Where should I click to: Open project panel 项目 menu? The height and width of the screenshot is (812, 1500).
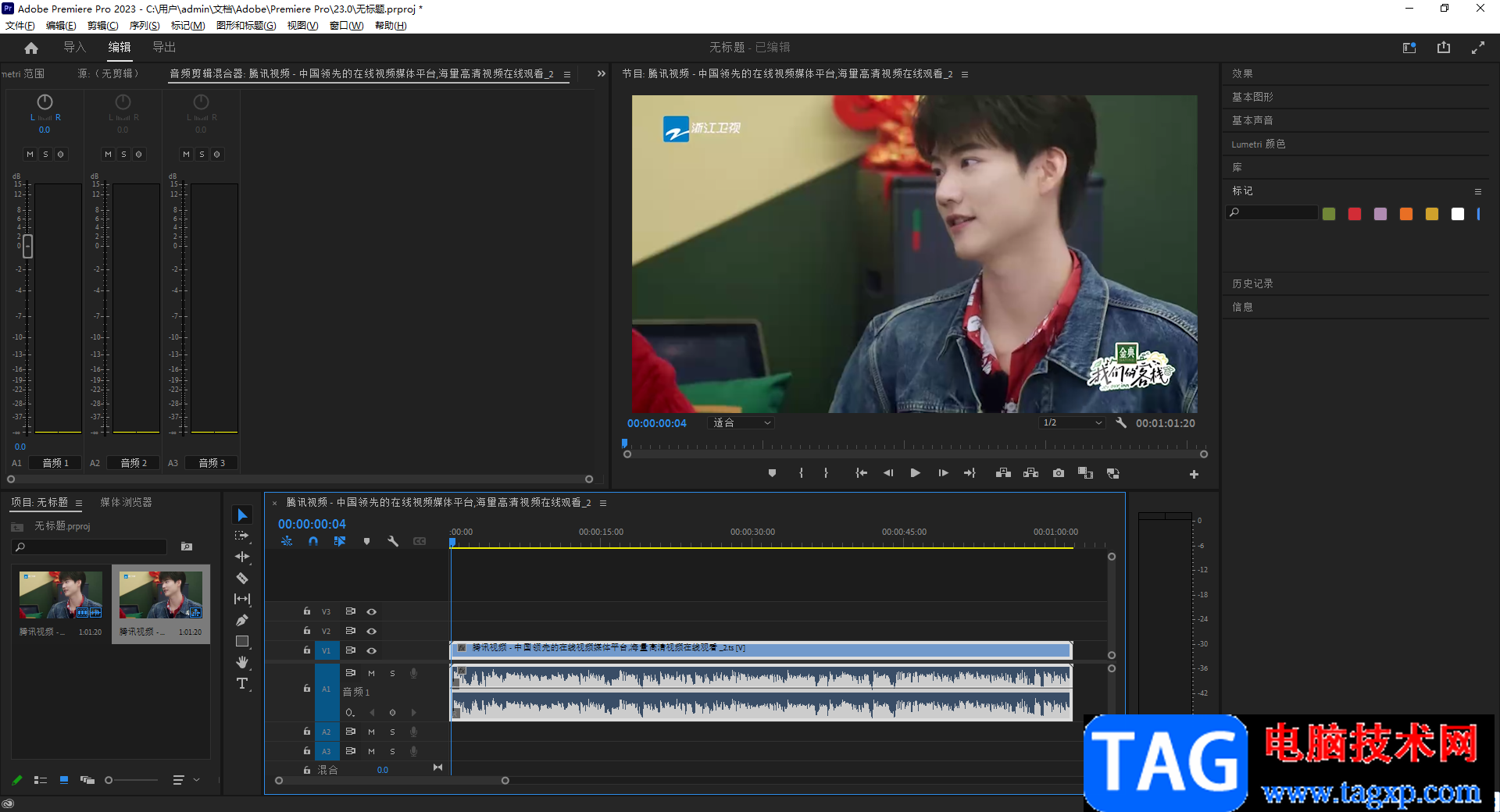79,503
